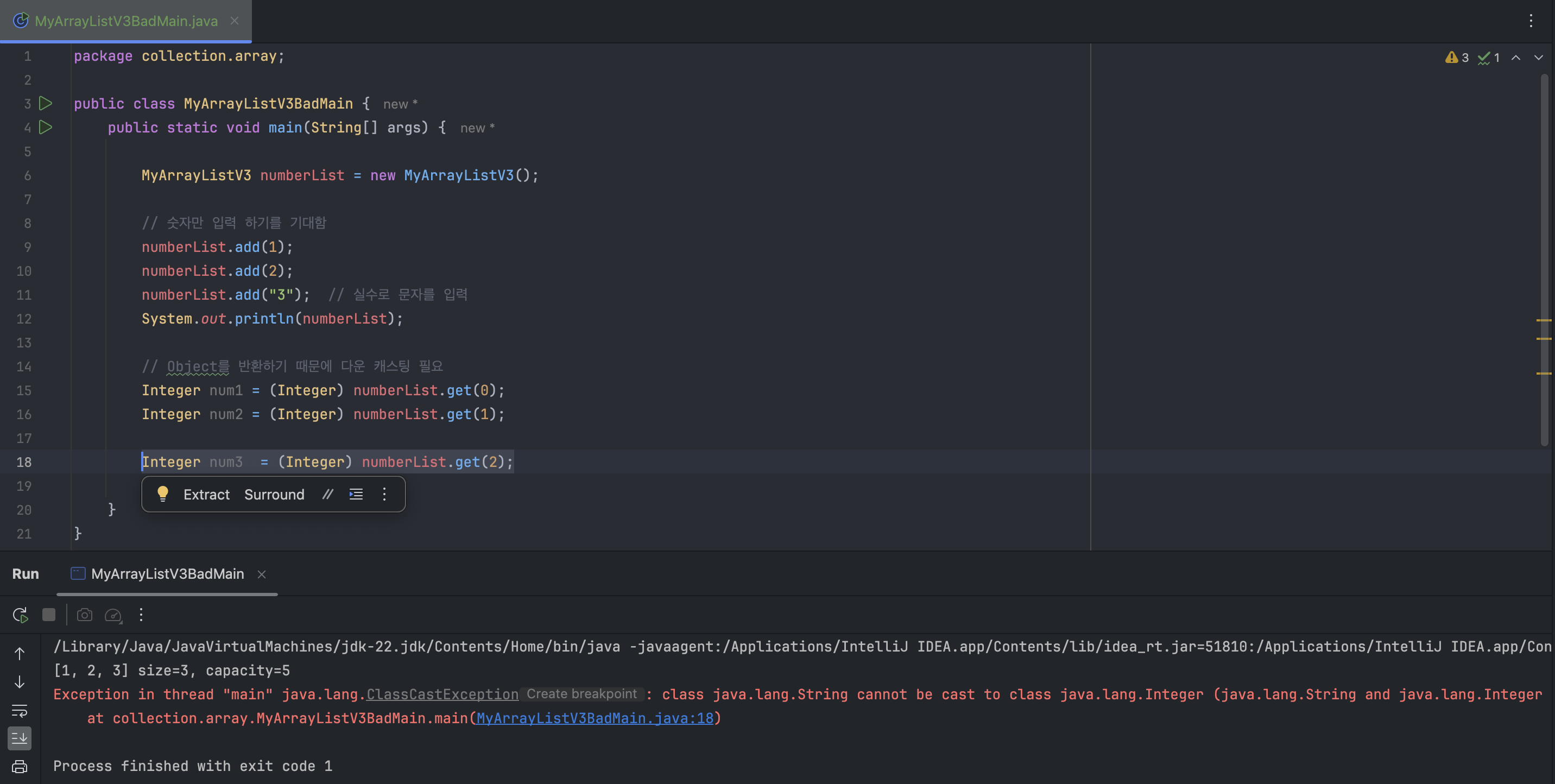Click Surround in floating toolbar

274,494
